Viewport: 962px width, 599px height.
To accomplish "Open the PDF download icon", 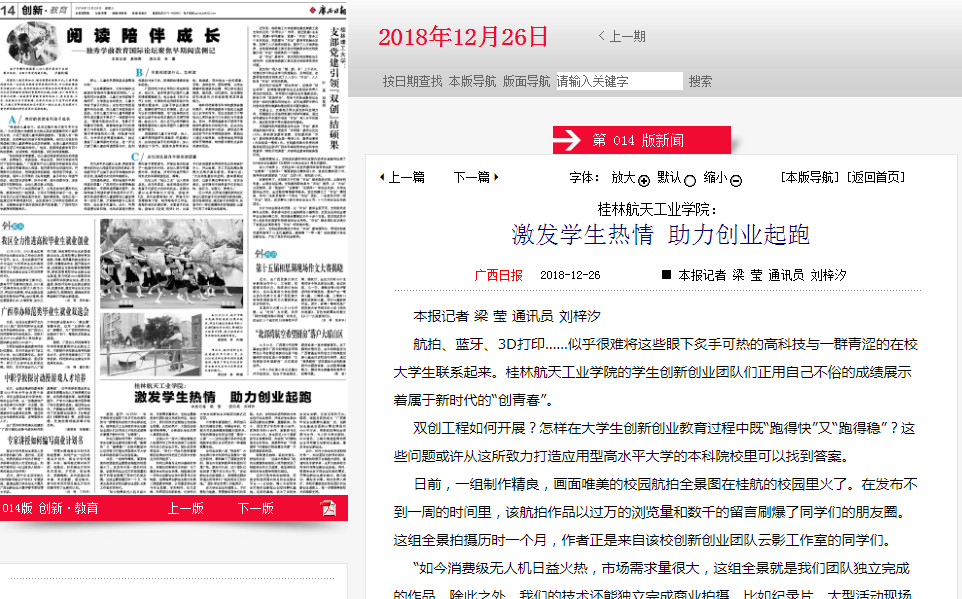I will click(328, 508).
